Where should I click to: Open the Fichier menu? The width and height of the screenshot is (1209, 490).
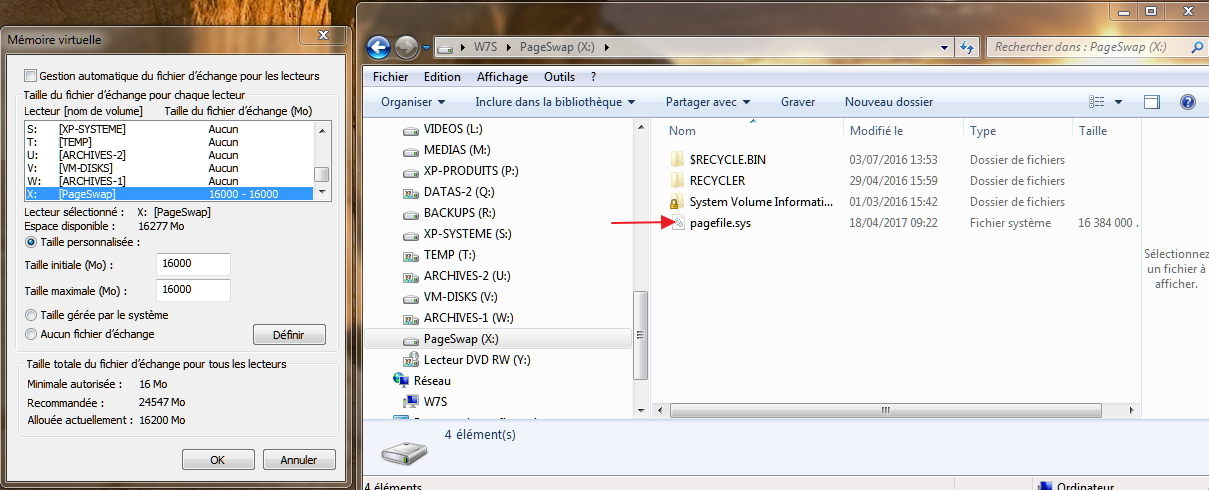tap(390, 77)
